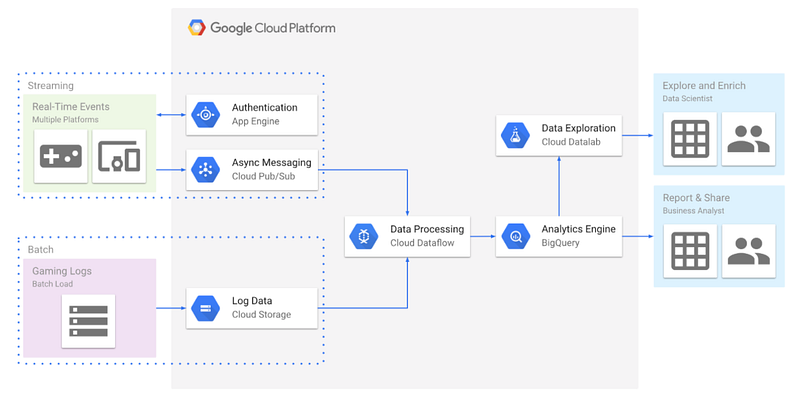
Task: Click the Google Cloud Platform title text
Action: (x=273, y=28)
